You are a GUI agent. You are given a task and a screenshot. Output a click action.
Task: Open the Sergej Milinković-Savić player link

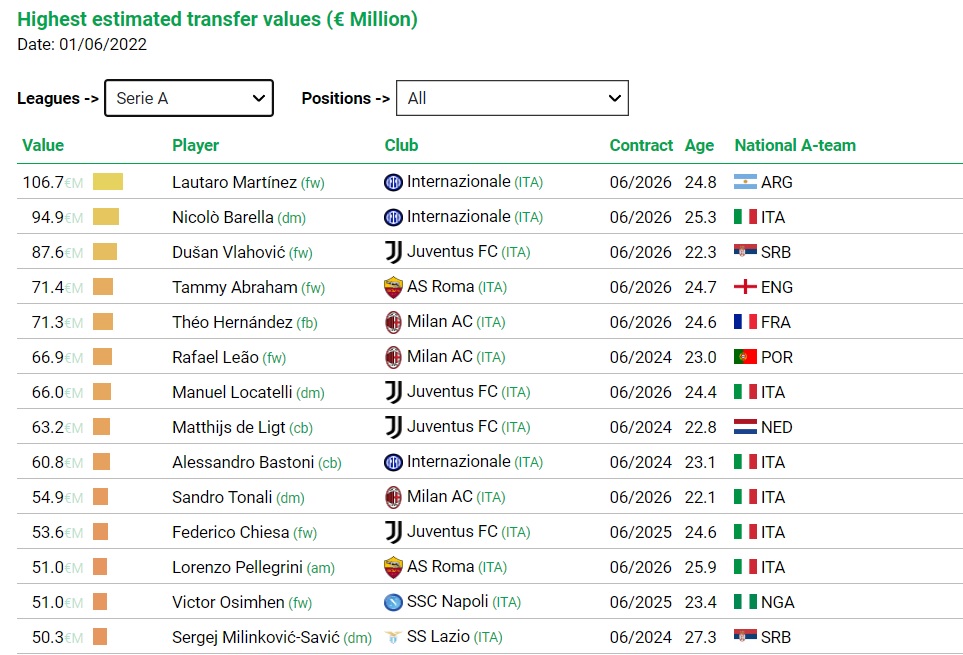(255, 637)
